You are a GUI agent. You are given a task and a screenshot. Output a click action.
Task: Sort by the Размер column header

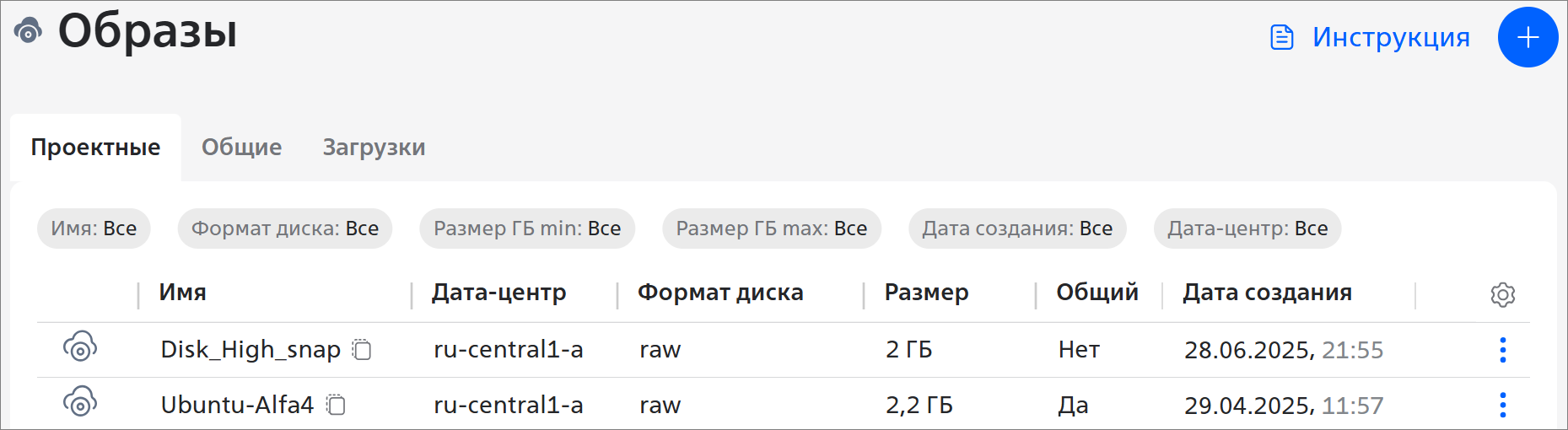click(926, 293)
